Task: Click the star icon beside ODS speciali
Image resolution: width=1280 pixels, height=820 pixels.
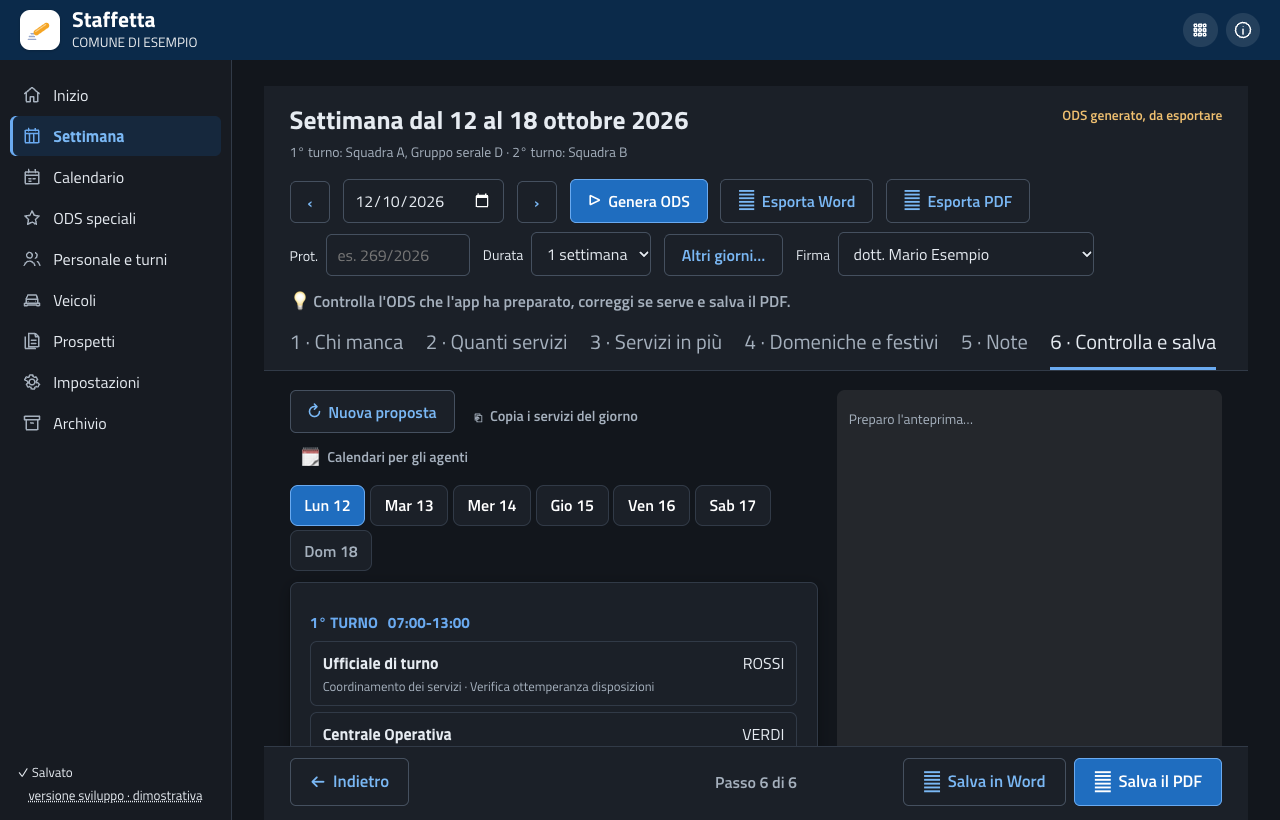Action: [32, 218]
